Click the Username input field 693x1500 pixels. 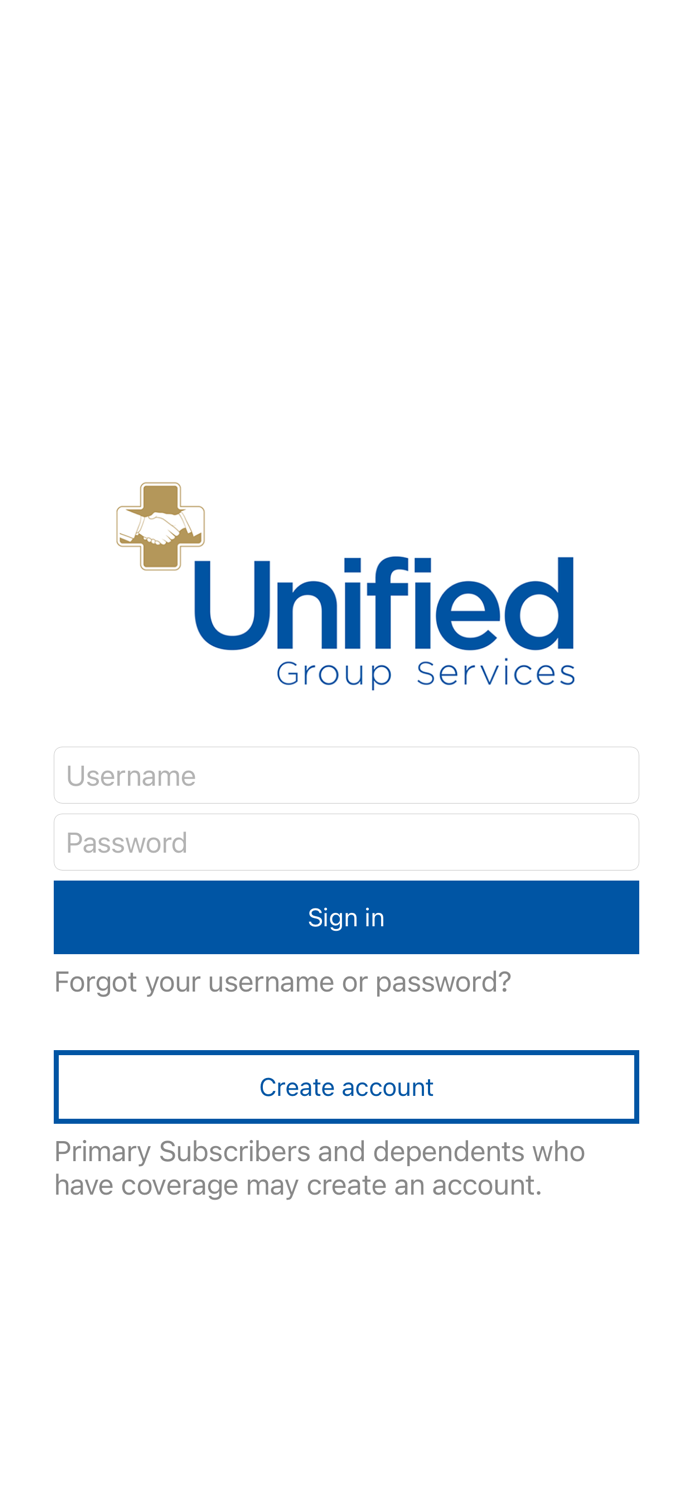pos(346,774)
